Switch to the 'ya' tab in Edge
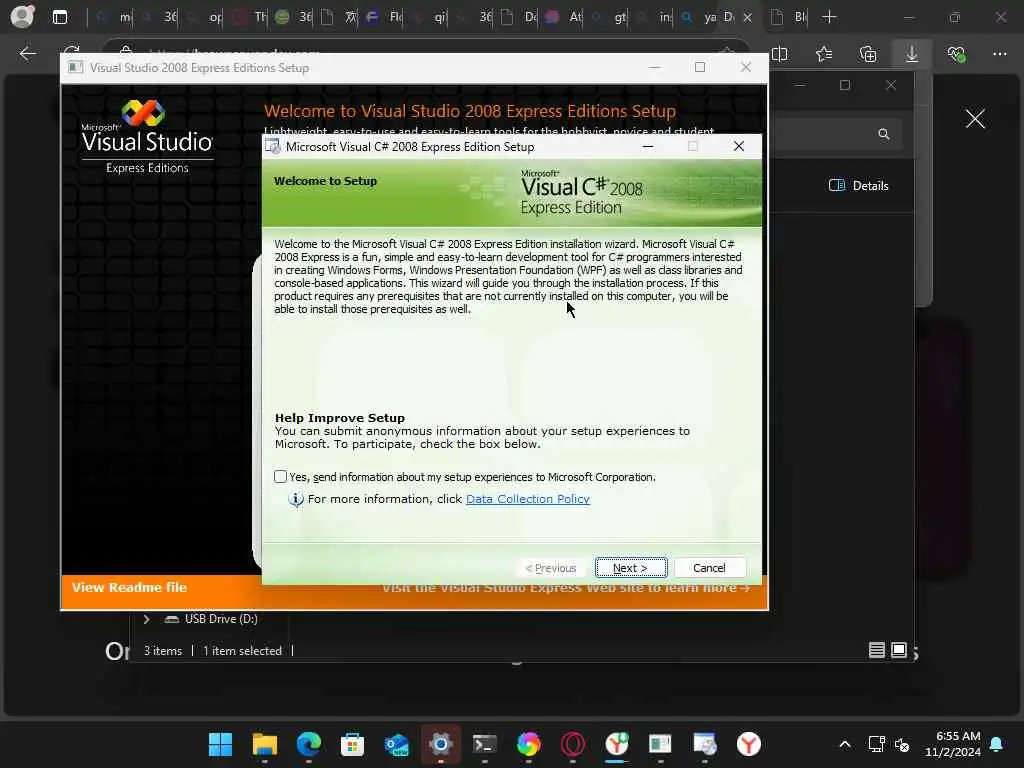Viewport: 1024px width, 768px height. [x=697, y=17]
